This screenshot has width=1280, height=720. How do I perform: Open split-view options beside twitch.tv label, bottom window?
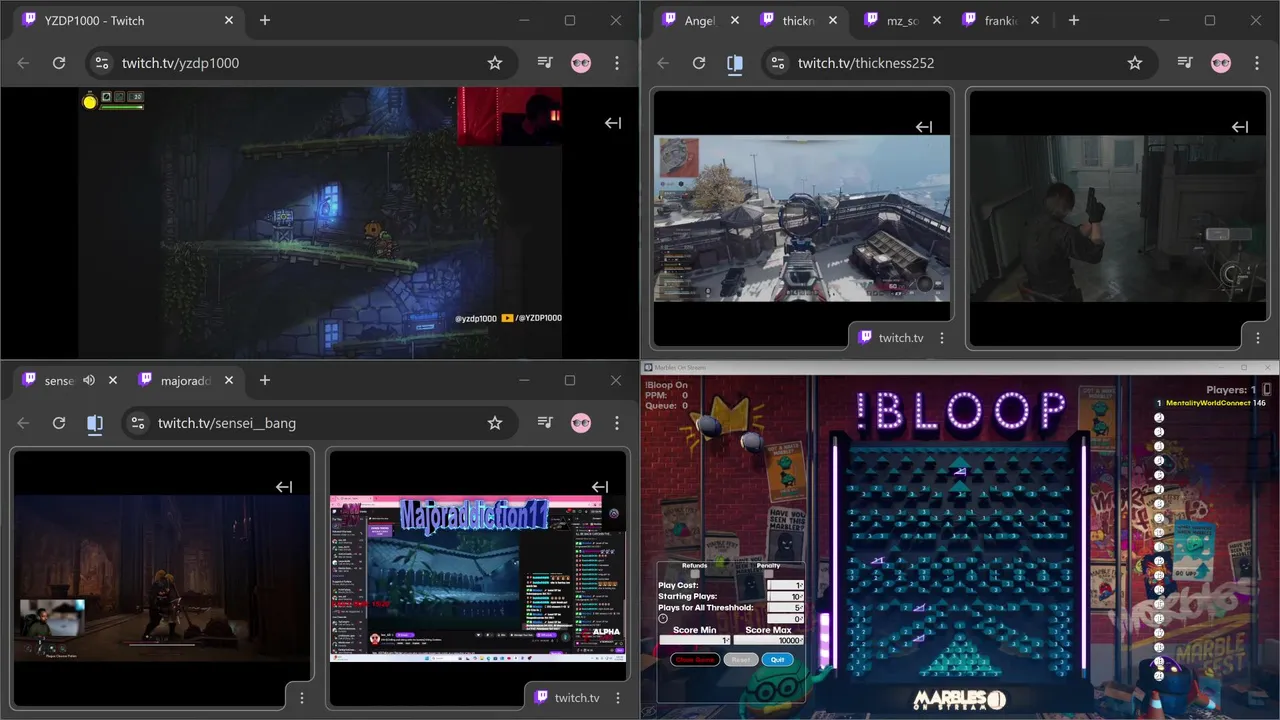618,698
